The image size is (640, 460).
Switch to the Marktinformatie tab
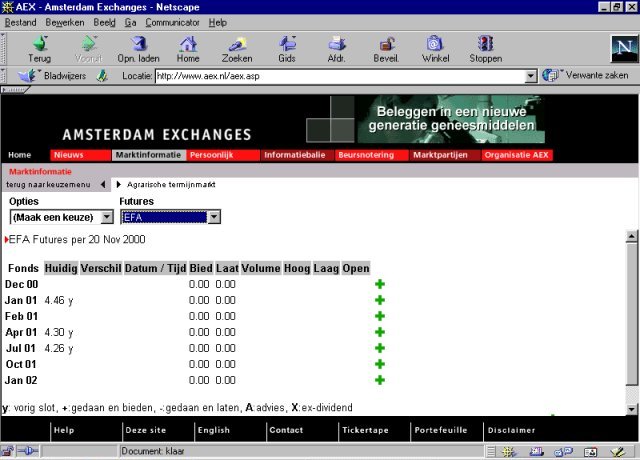tap(149, 155)
